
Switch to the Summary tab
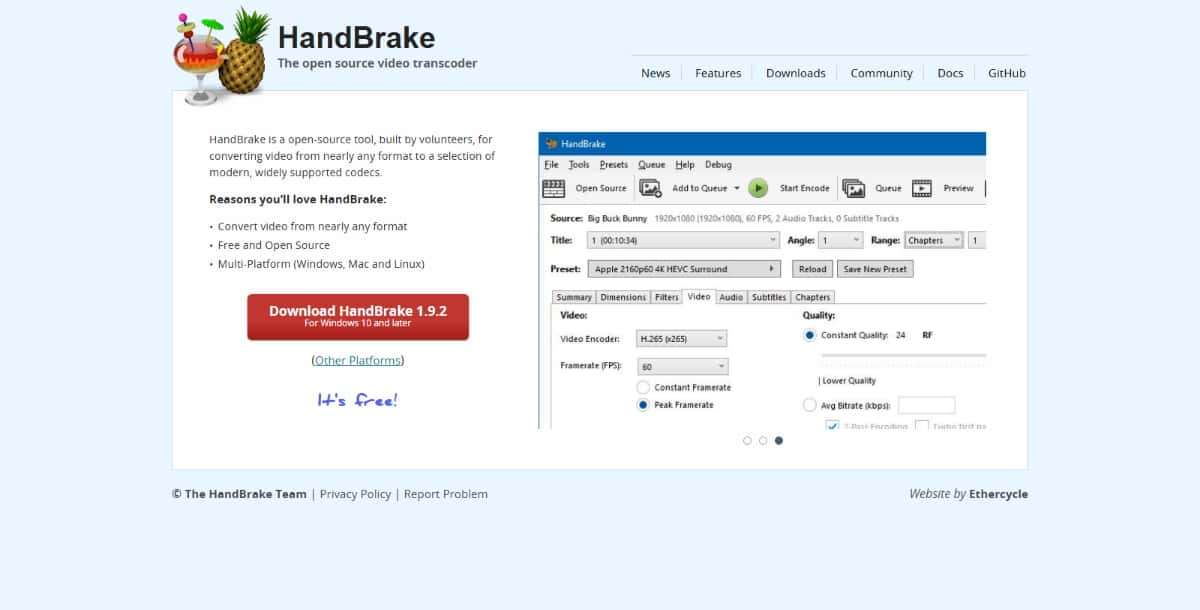tap(574, 297)
